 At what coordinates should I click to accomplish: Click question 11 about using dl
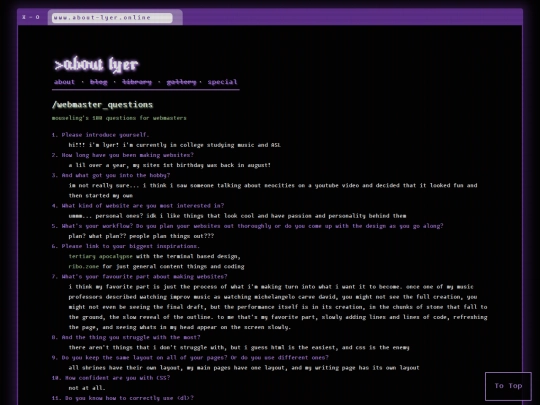coord(123,398)
